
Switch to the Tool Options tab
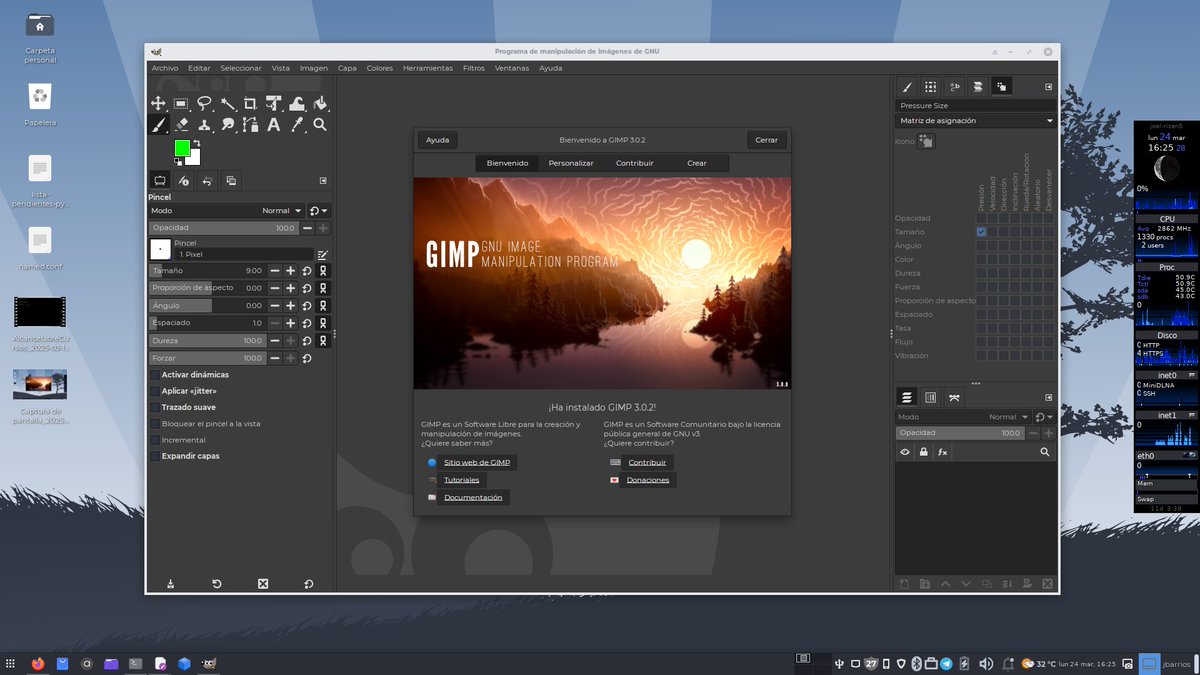coord(159,181)
